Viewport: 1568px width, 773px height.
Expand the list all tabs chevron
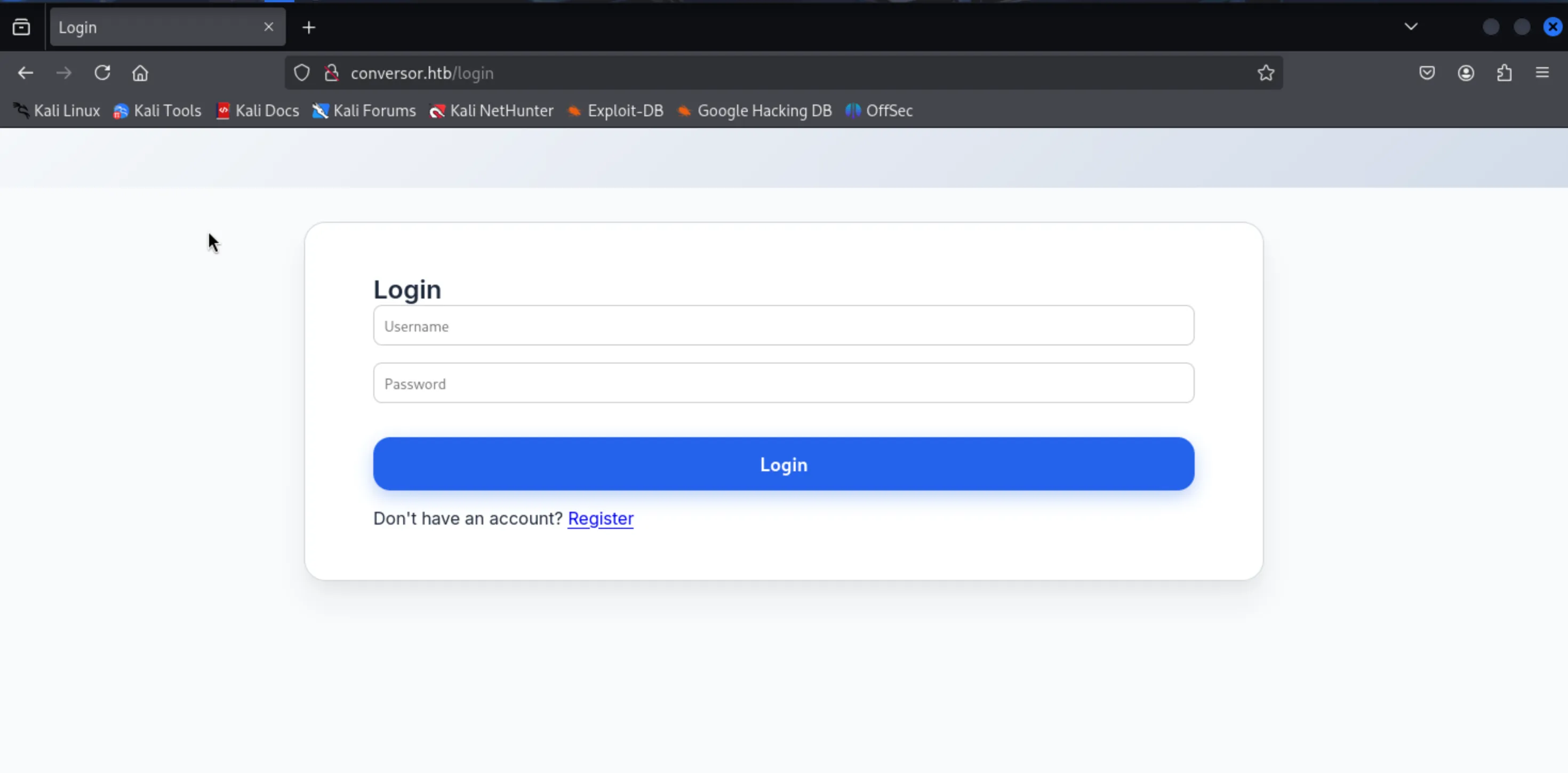(1411, 27)
